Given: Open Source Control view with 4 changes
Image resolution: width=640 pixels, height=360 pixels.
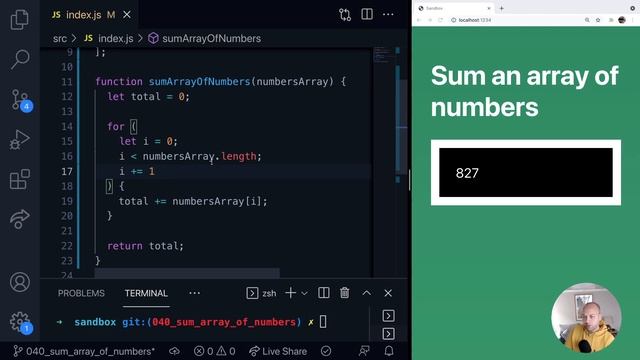Looking at the screenshot, I should point(20,100).
